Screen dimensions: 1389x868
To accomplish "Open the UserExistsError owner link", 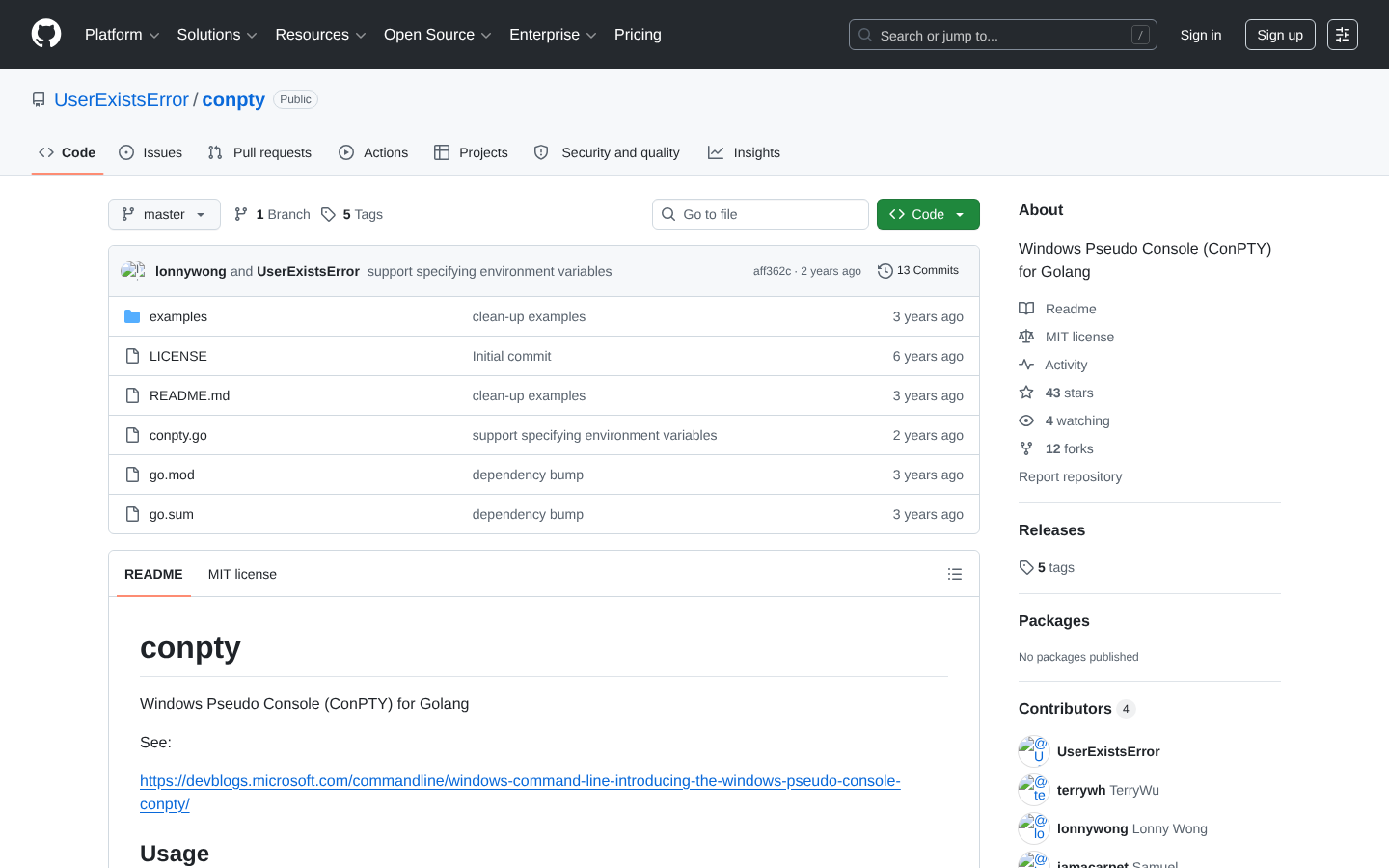I will tap(122, 99).
